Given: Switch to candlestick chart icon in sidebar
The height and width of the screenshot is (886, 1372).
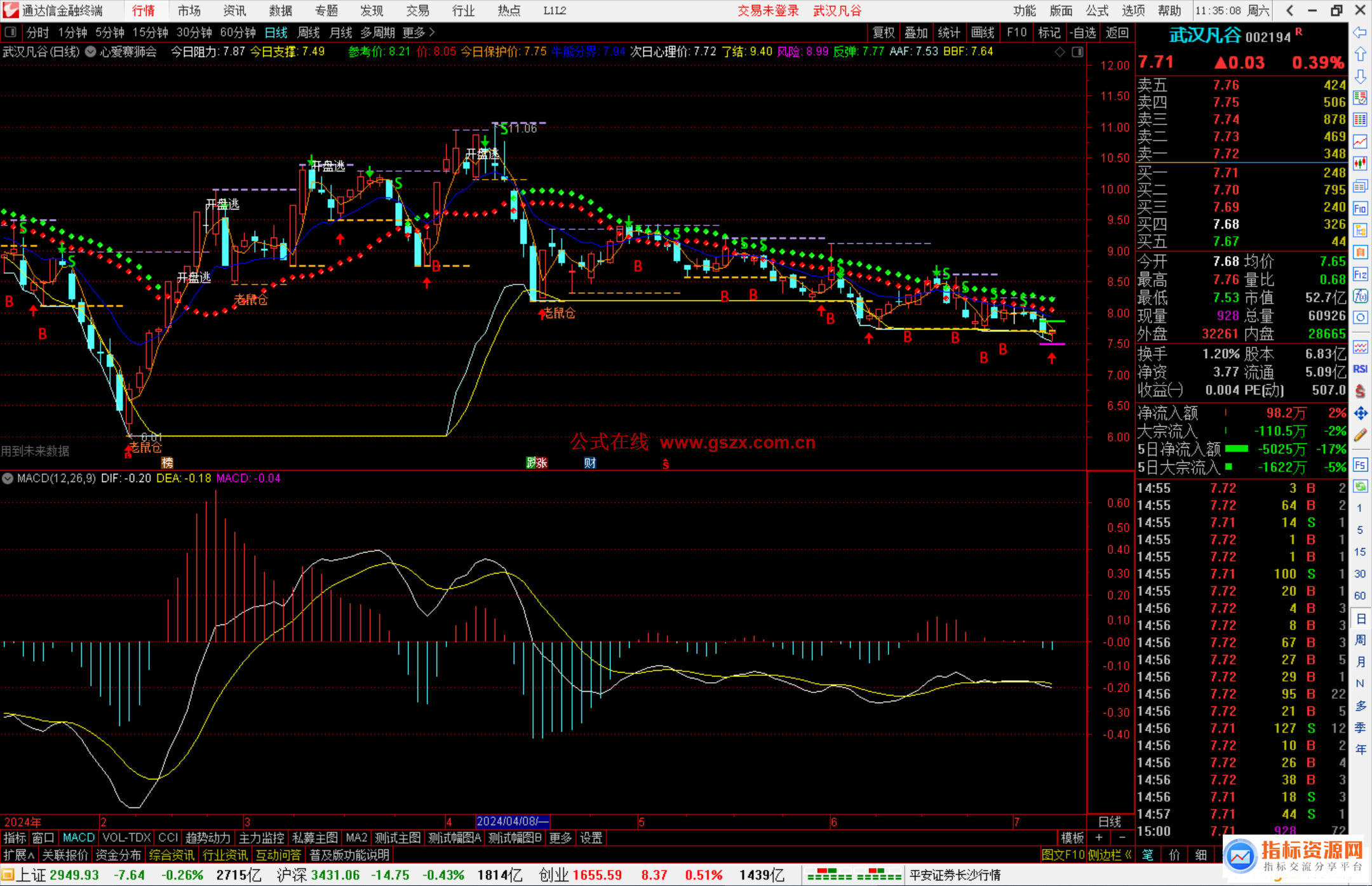Looking at the screenshot, I should 1360,163.
